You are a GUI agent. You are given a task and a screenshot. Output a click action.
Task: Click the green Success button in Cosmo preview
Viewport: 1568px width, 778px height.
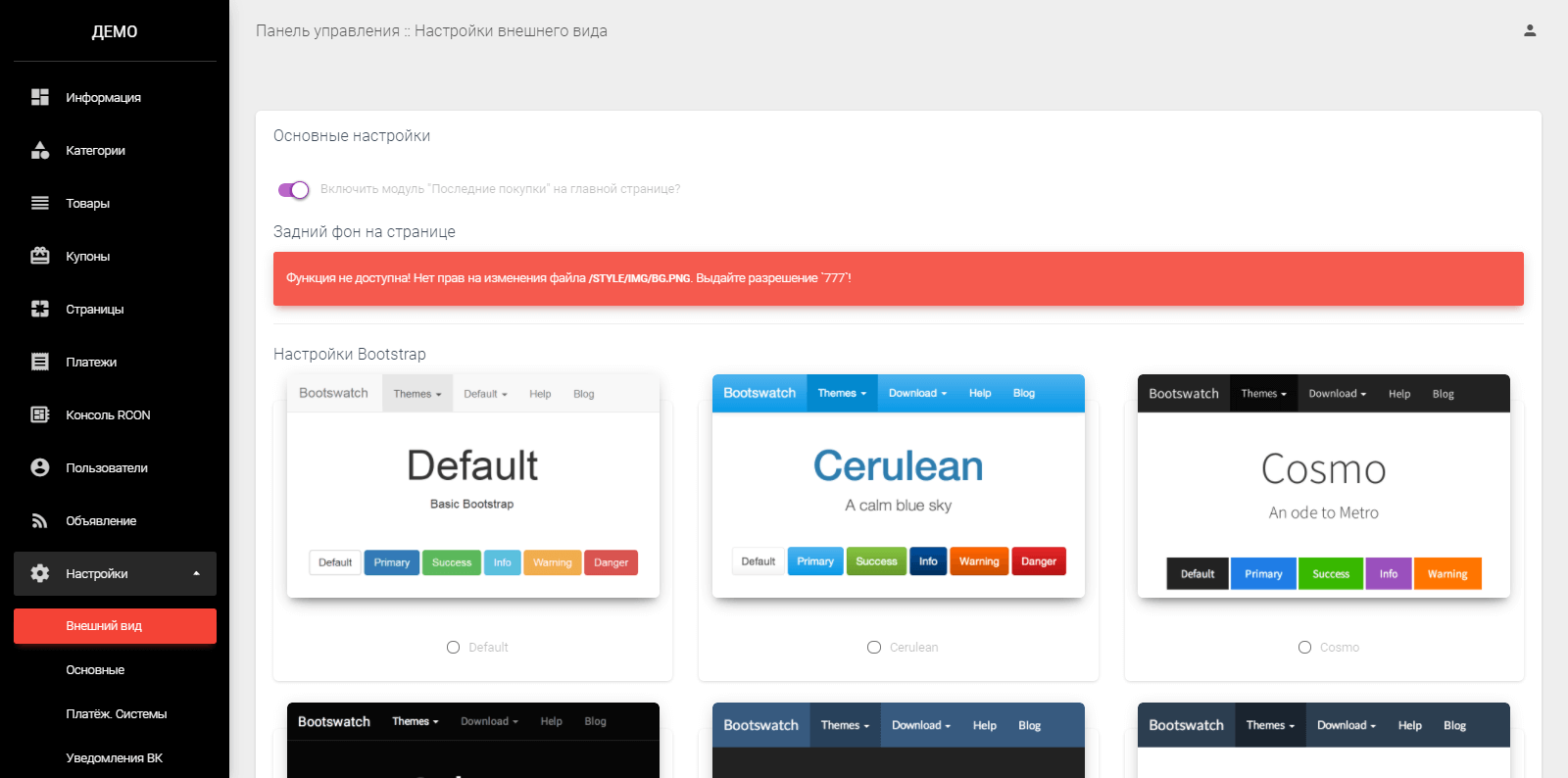tap(1331, 574)
